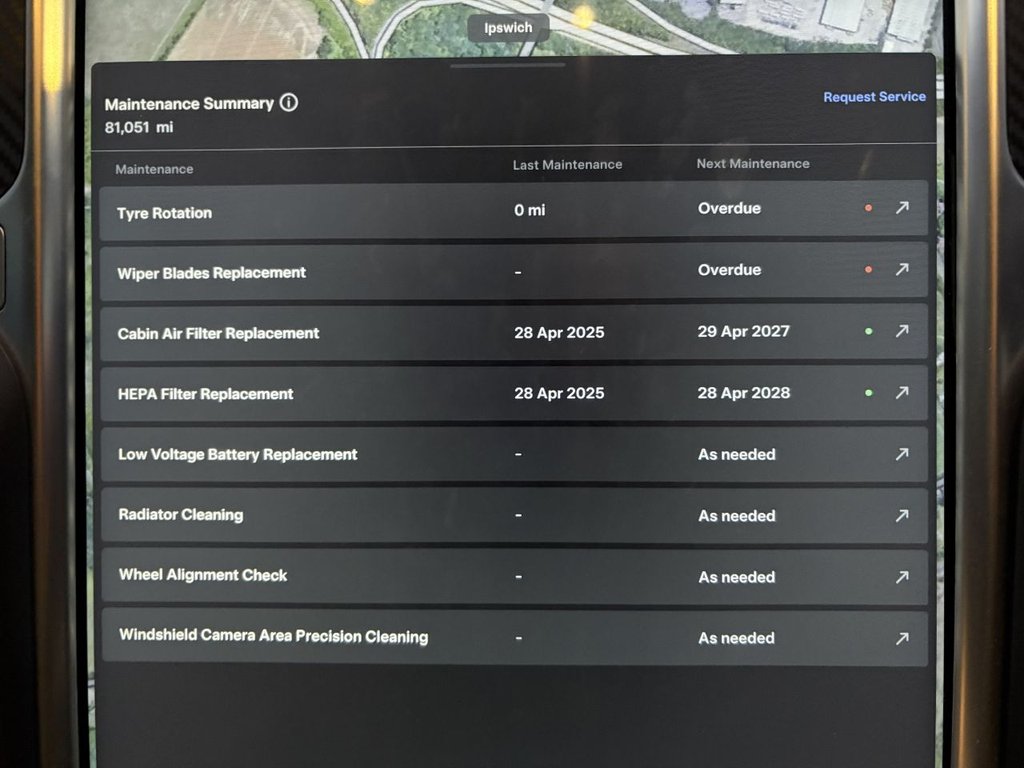1024x768 pixels.
Task: Open the Wiper Blades Replacement arrow
Action: (x=902, y=269)
